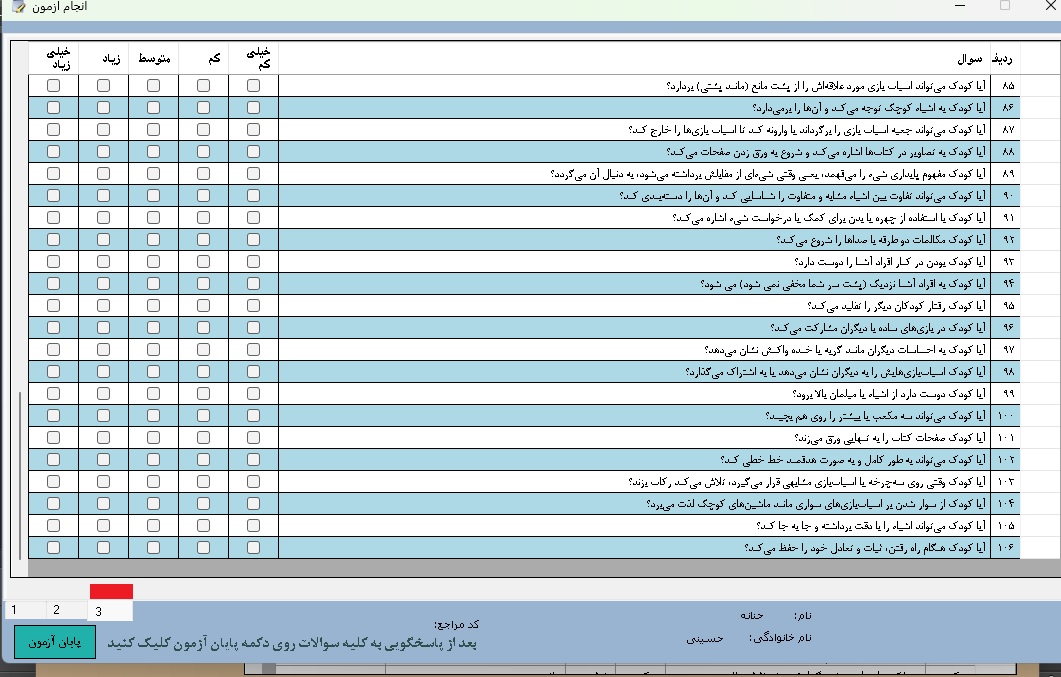This screenshot has width=1061, height=677.
Task: Click the app icon in the title bar
Action: click(17, 8)
